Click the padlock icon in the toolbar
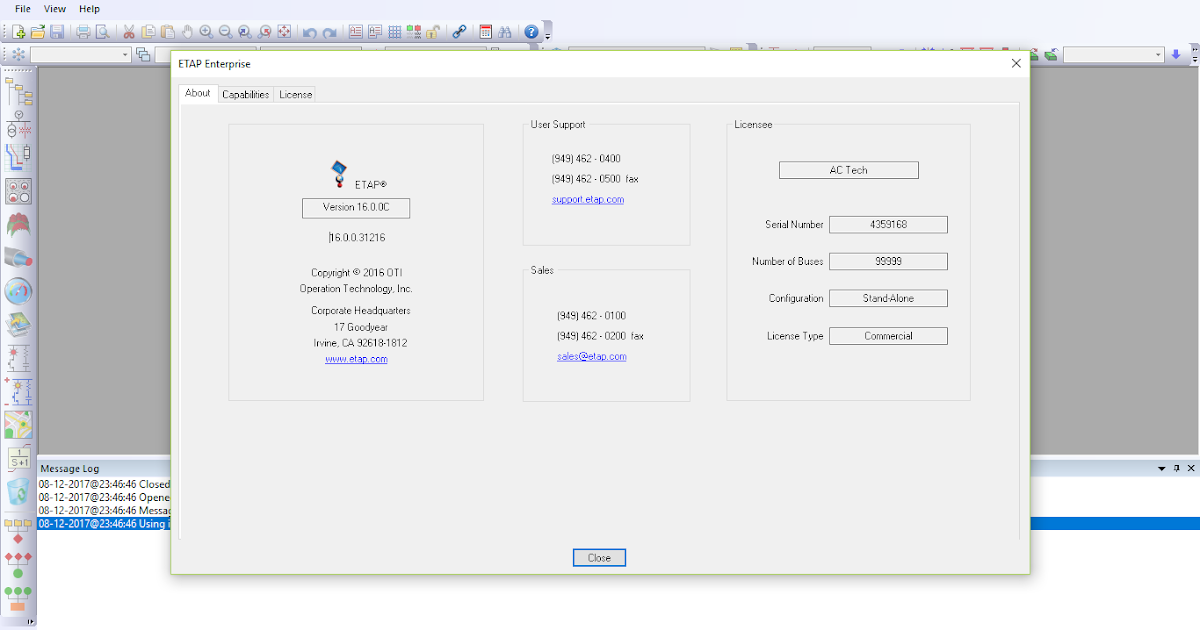The width and height of the screenshot is (1200, 630). [x=433, y=32]
